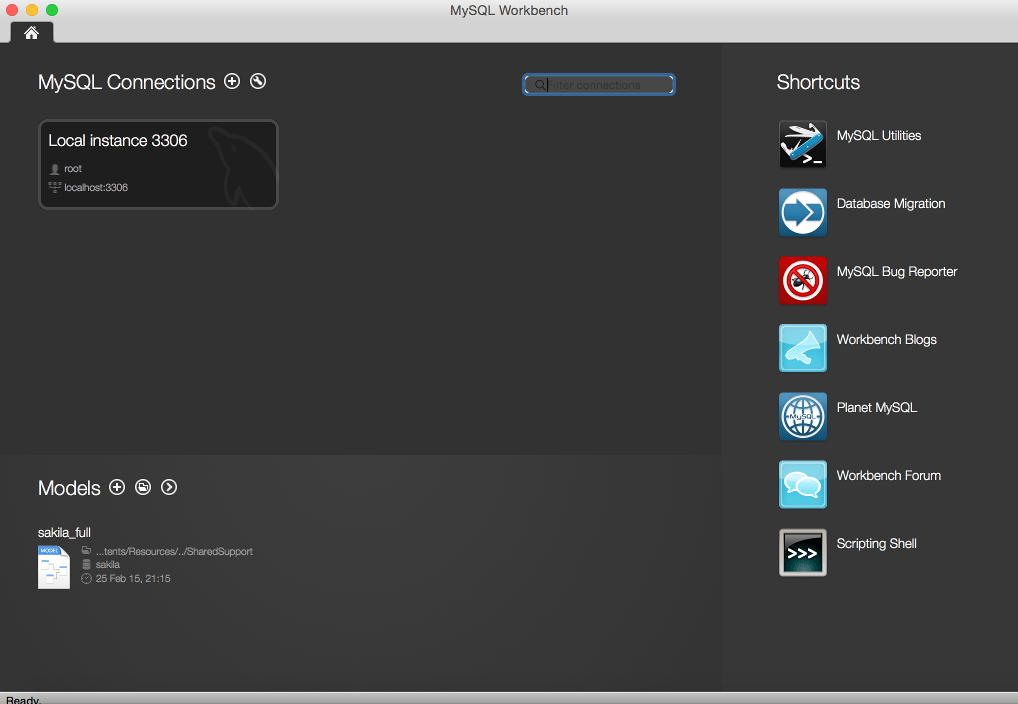Click the sakila_full model name
The image size is (1018, 704).
(64, 532)
